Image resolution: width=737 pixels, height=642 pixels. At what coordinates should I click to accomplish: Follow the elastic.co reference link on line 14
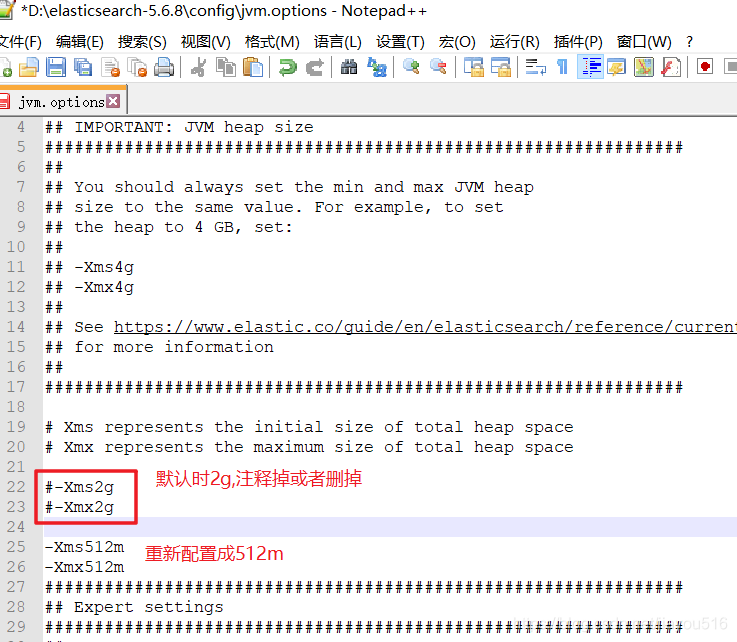click(x=425, y=327)
